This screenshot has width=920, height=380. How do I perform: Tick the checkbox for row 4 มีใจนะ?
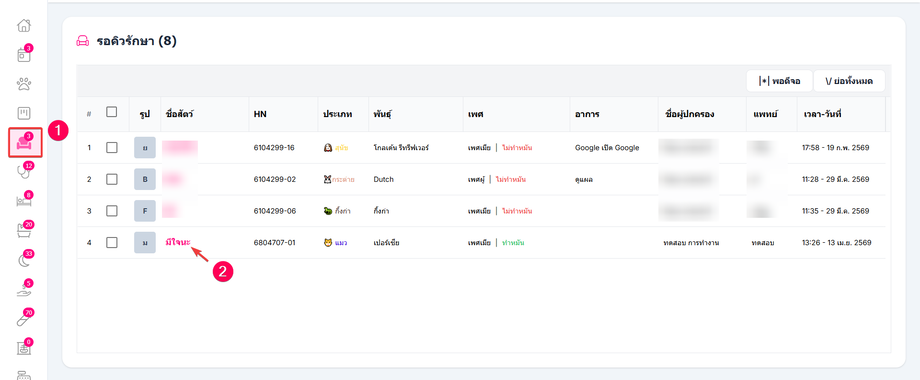tap(111, 243)
